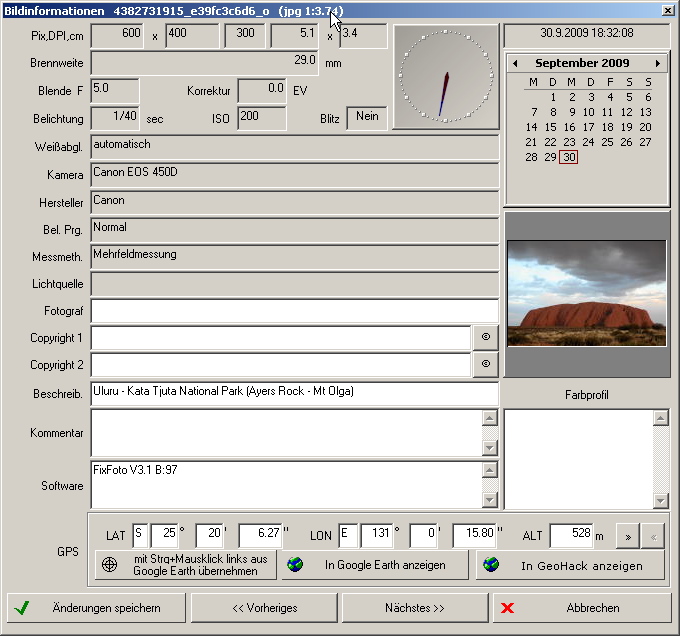Click the Kommentar scroll down arrow
Screen dimensions: 680x636
(490, 448)
